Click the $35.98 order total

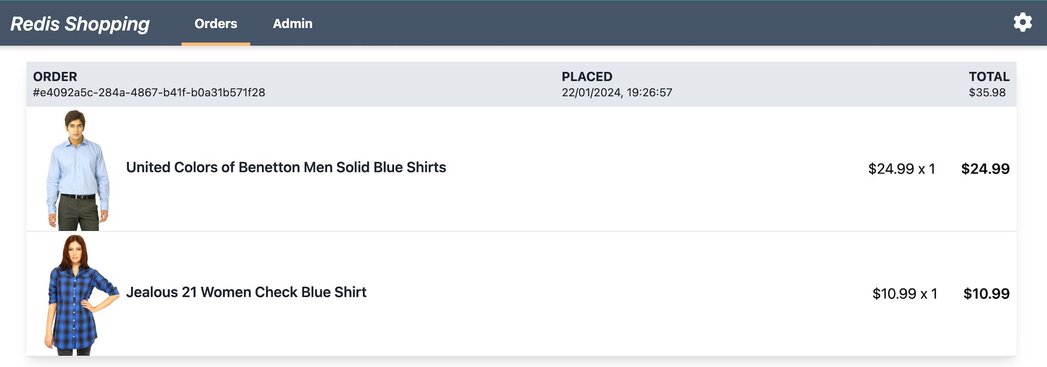pyautogui.click(x=988, y=93)
